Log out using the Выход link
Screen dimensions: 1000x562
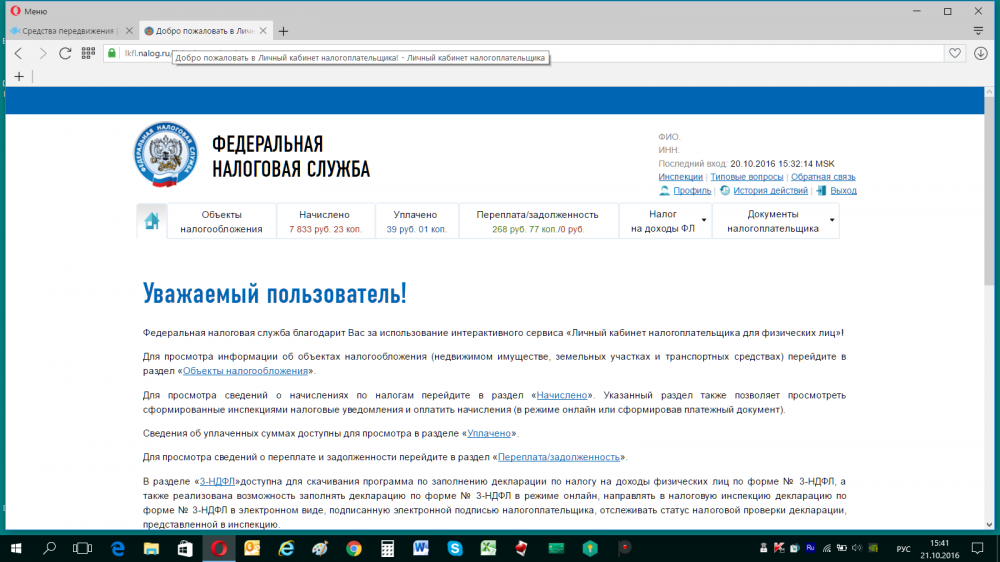pyautogui.click(x=842, y=190)
